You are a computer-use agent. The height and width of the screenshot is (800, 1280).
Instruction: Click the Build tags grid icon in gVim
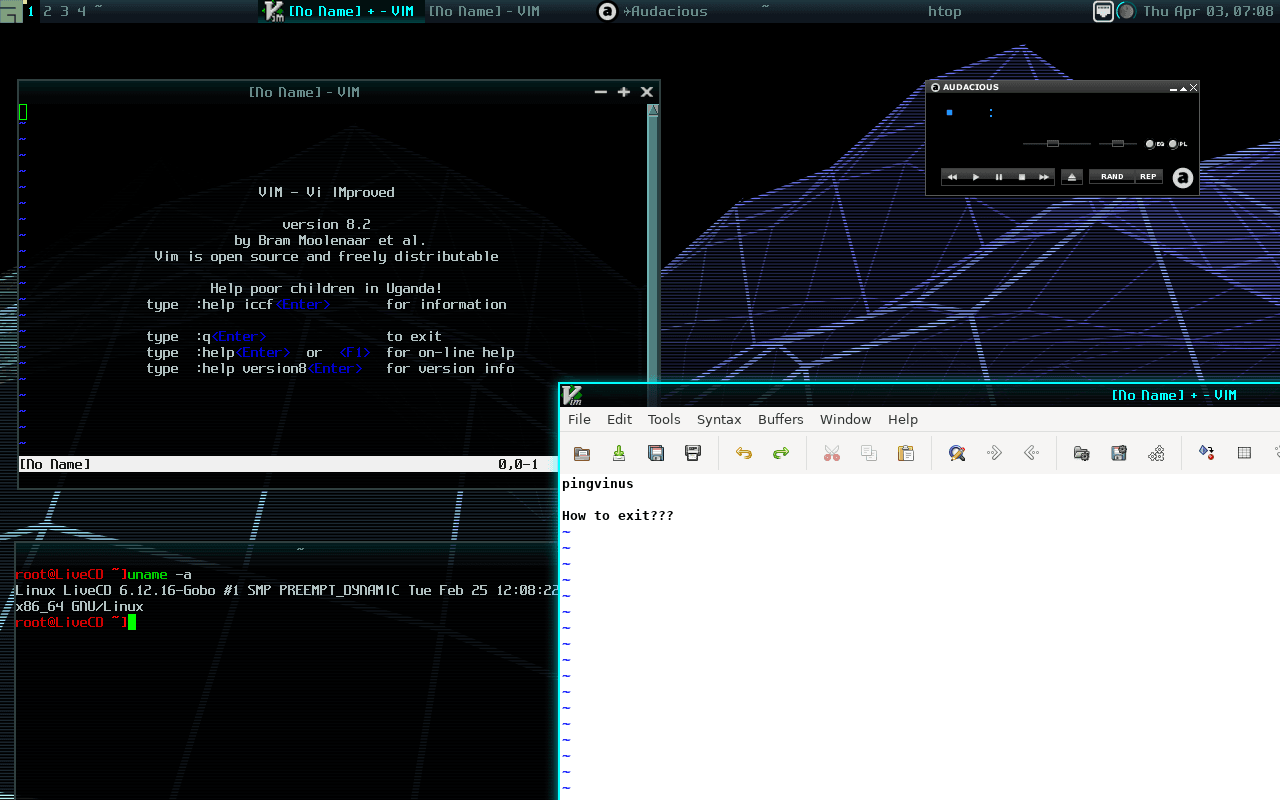pyautogui.click(x=1244, y=453)
